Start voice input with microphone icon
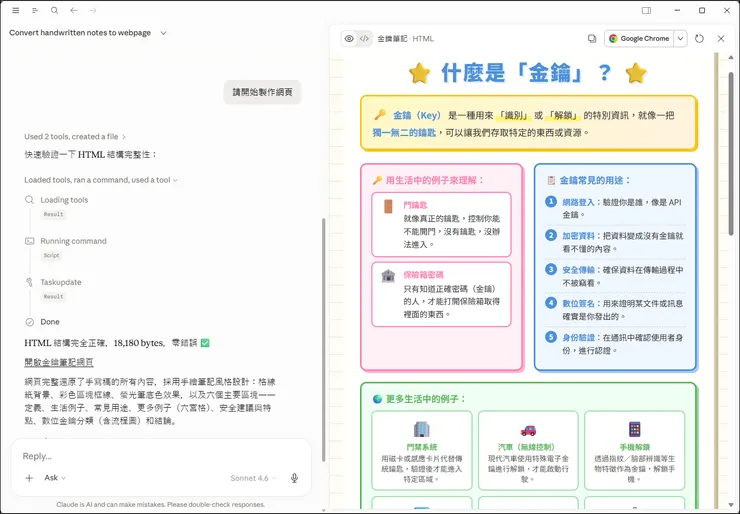Viewport: 740px width, 514px height. tap(294, 478)
